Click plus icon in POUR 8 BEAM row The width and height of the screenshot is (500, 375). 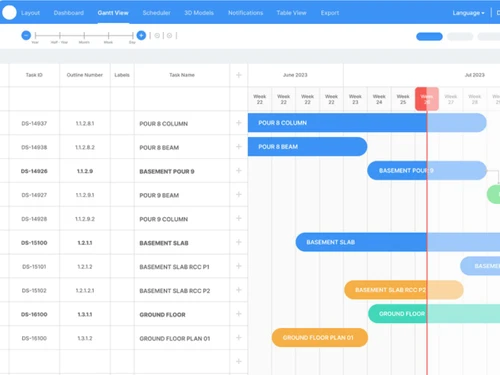tap(239, 147)
